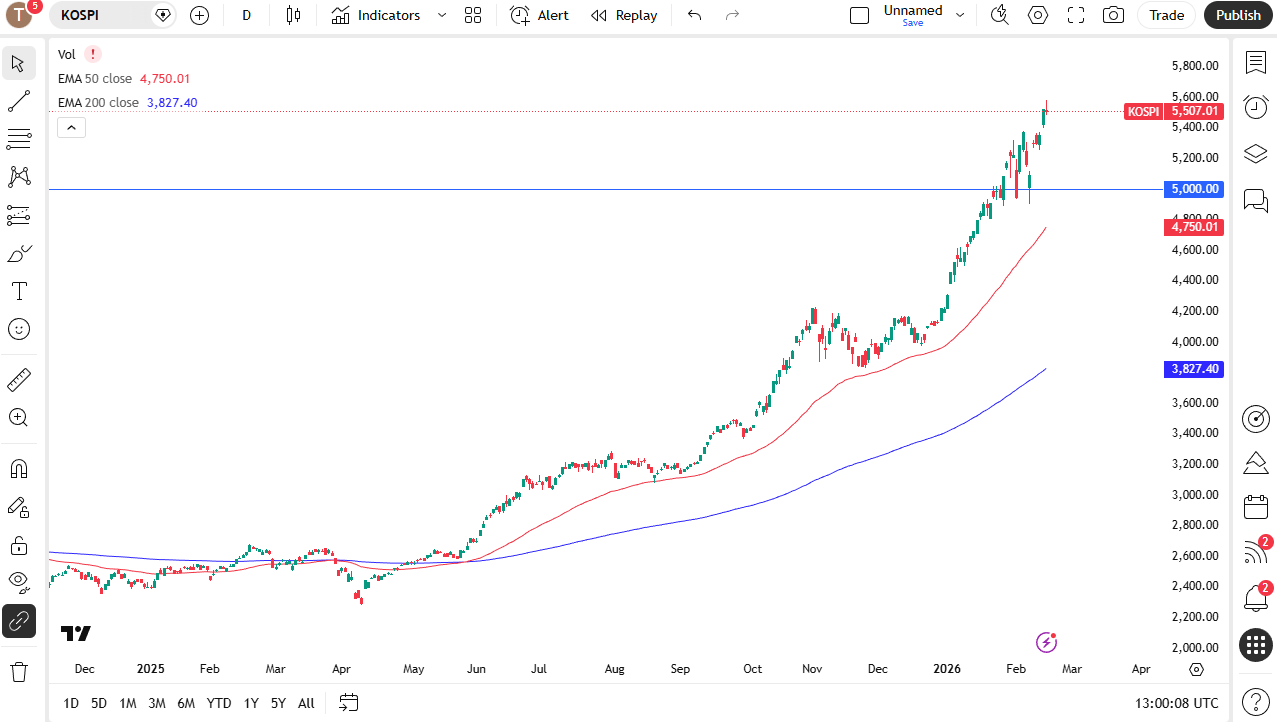Select the ruler measure tool
This screenshot has height=722, width=1277.
coord(18,379)
